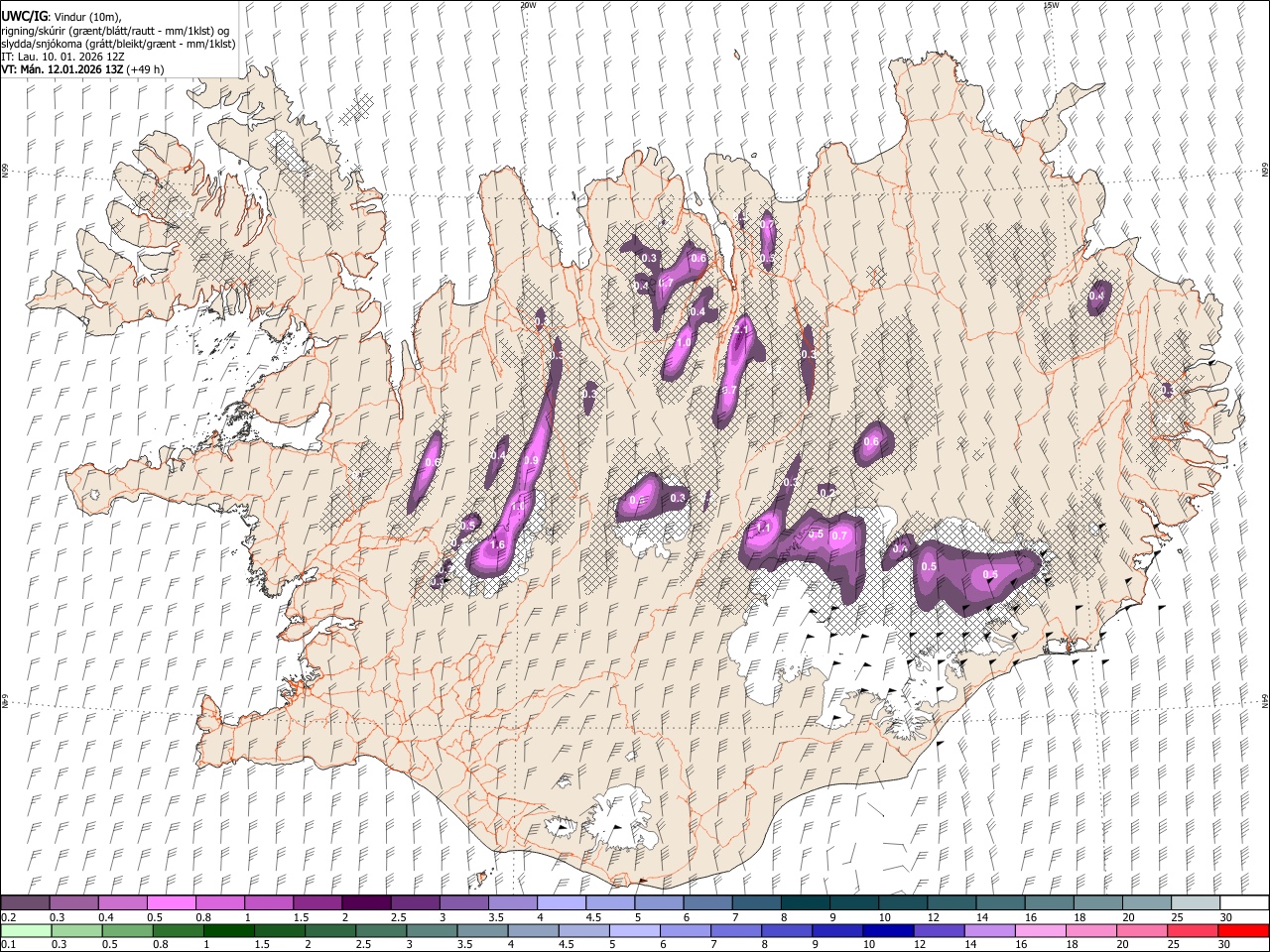
Task: Pick the white 25–30 swatch in snow scale
Action: tap(1244, 903)
